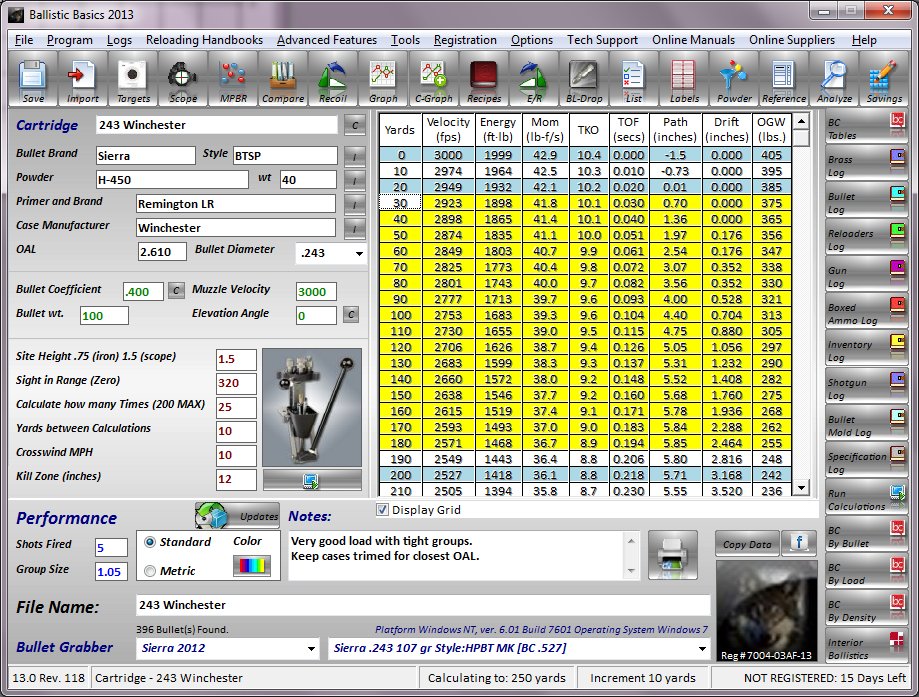Image resolution: width=919 pixels, height=697 pixels.
Task: Click the Copy Data button
Action: [746, 544]
